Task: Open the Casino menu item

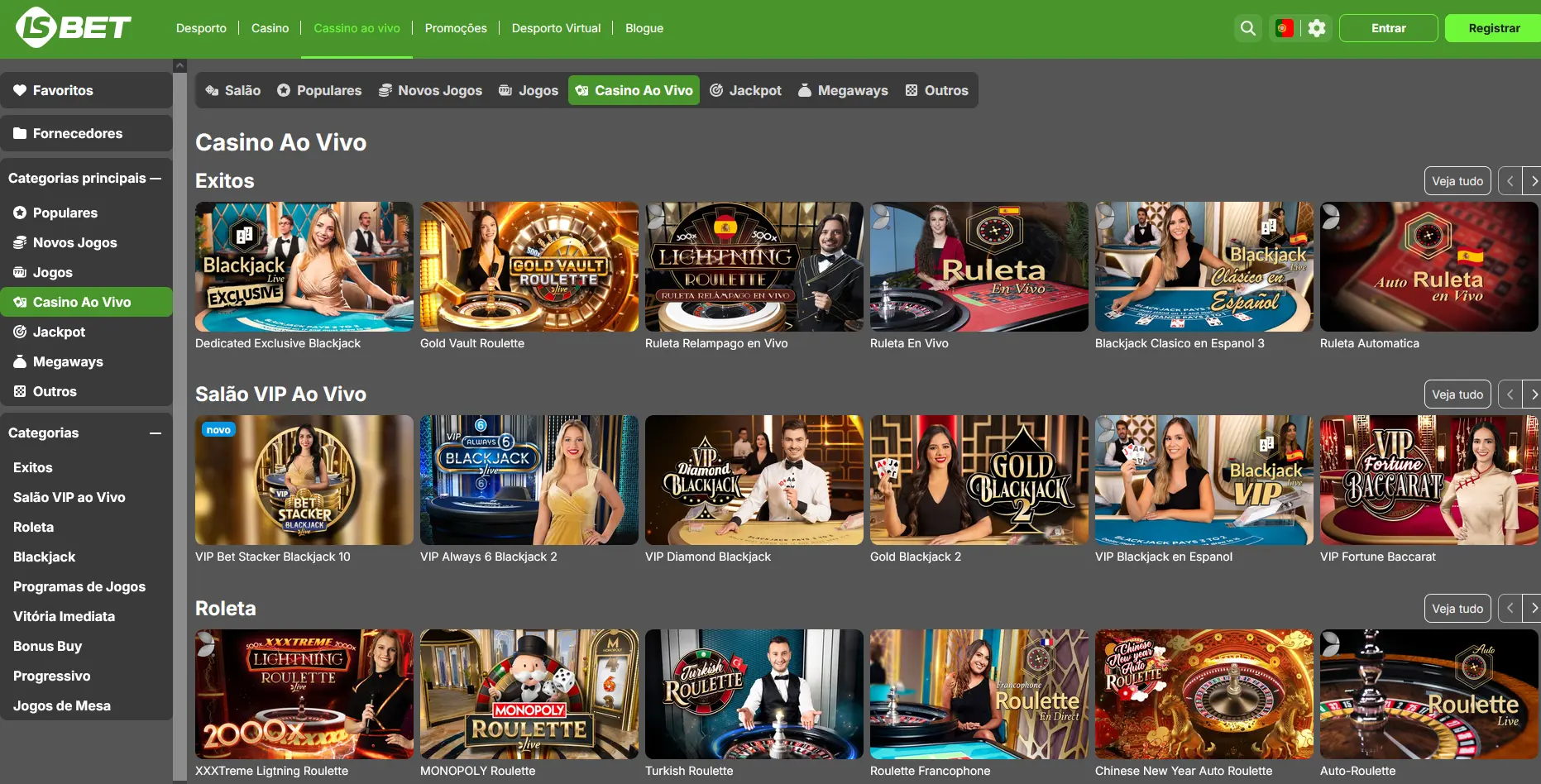Action: (x=270, y=28)
